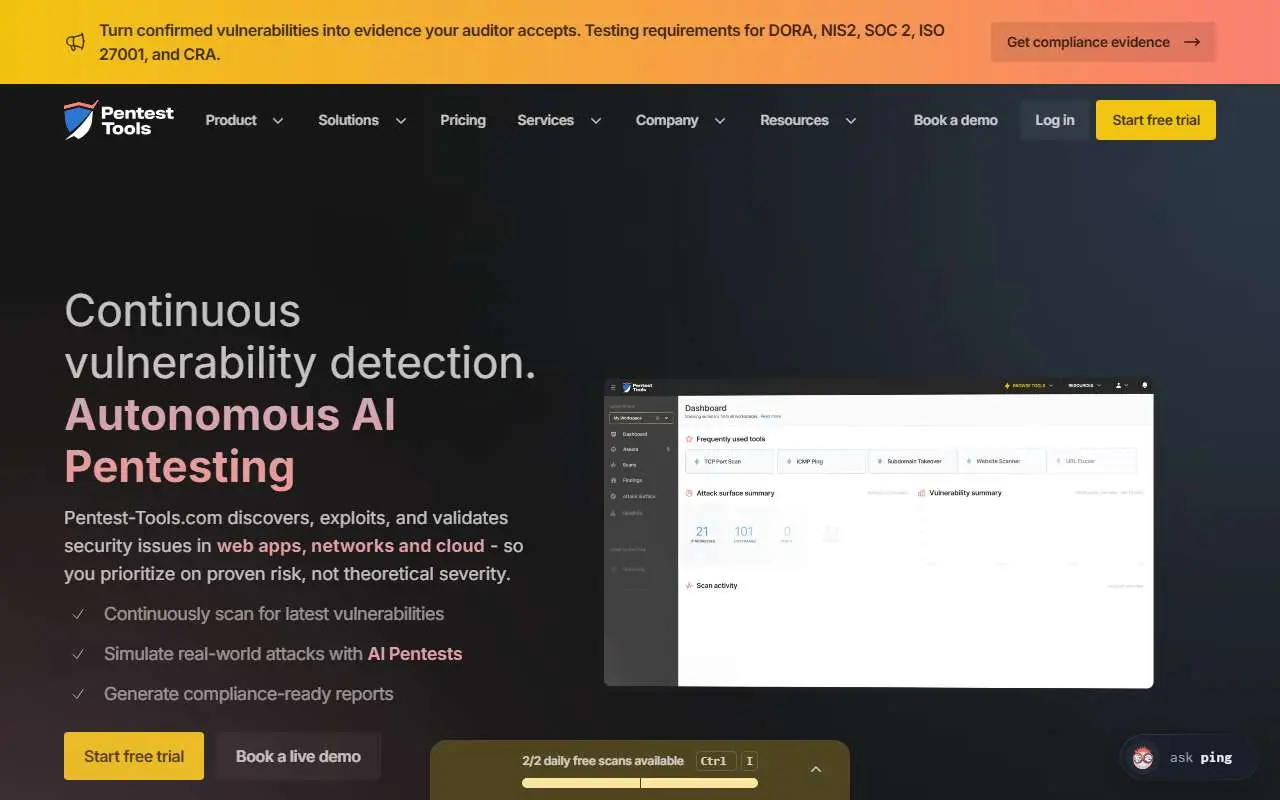This screenshot has width=1280, height=800.
Task: Choose Website Scanner in the dashboard preview
Action: point(1002,461)
